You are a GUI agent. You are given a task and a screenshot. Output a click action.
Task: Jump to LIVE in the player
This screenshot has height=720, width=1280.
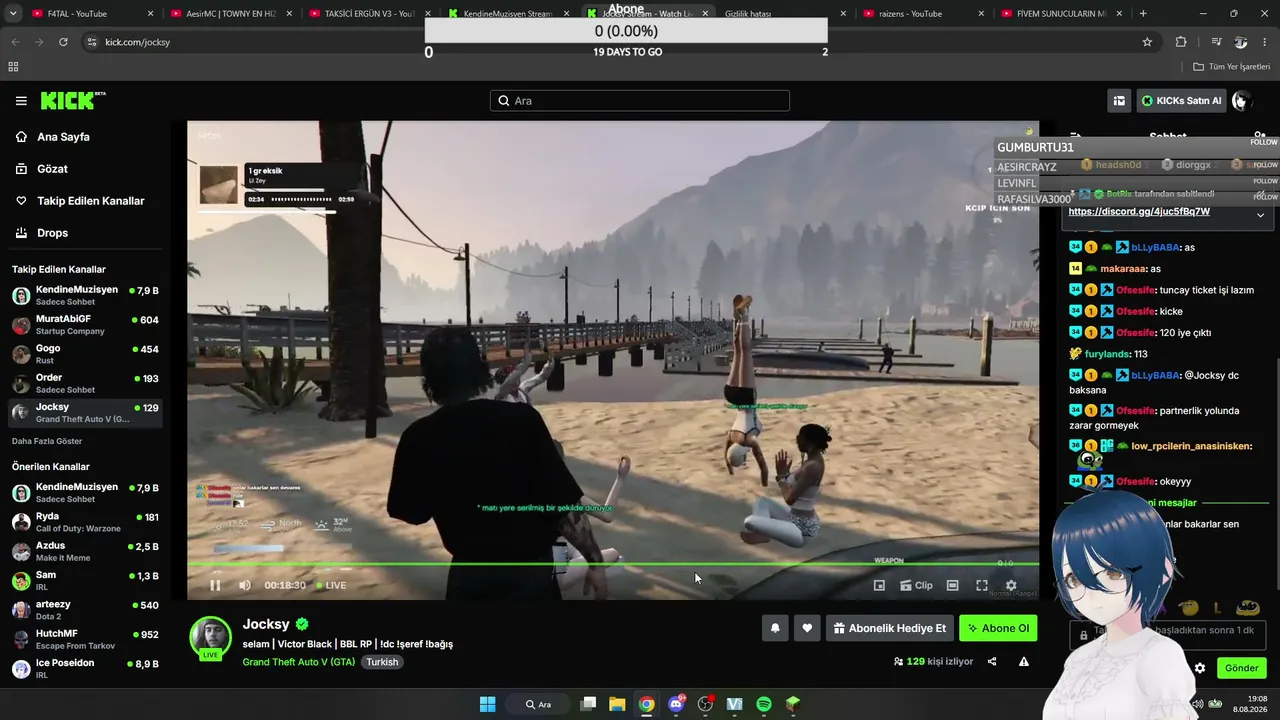tap(331, 586)
